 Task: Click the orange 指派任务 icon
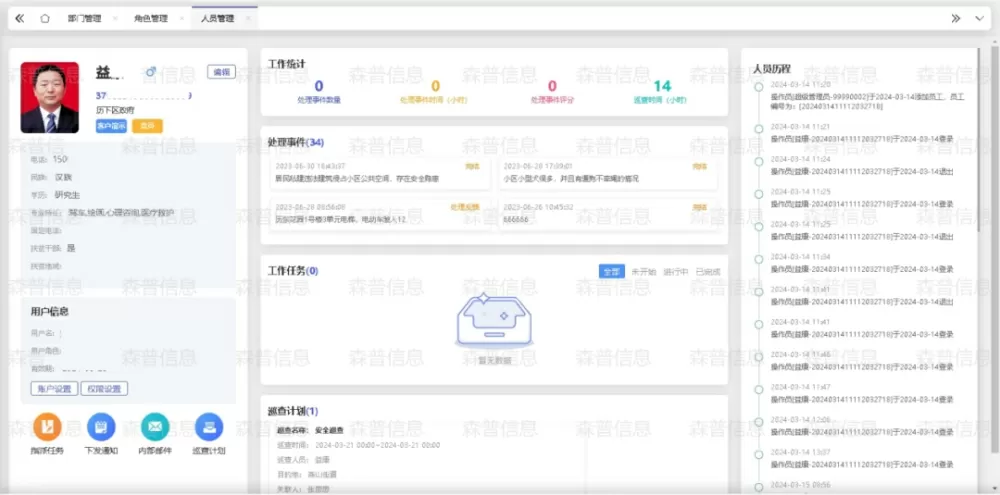(47, 427)
